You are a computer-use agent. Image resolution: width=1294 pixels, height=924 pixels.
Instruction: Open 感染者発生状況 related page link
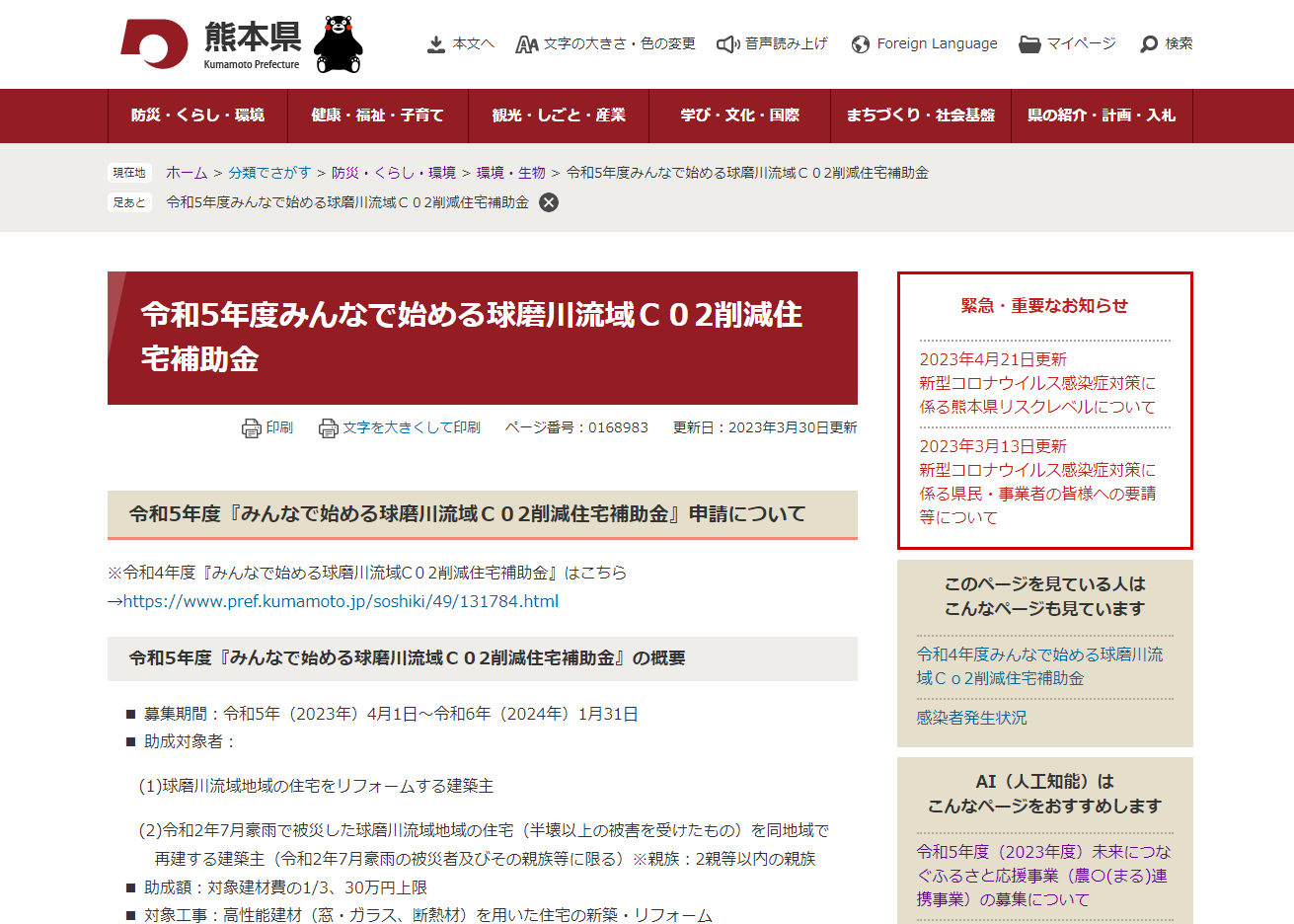971,718
